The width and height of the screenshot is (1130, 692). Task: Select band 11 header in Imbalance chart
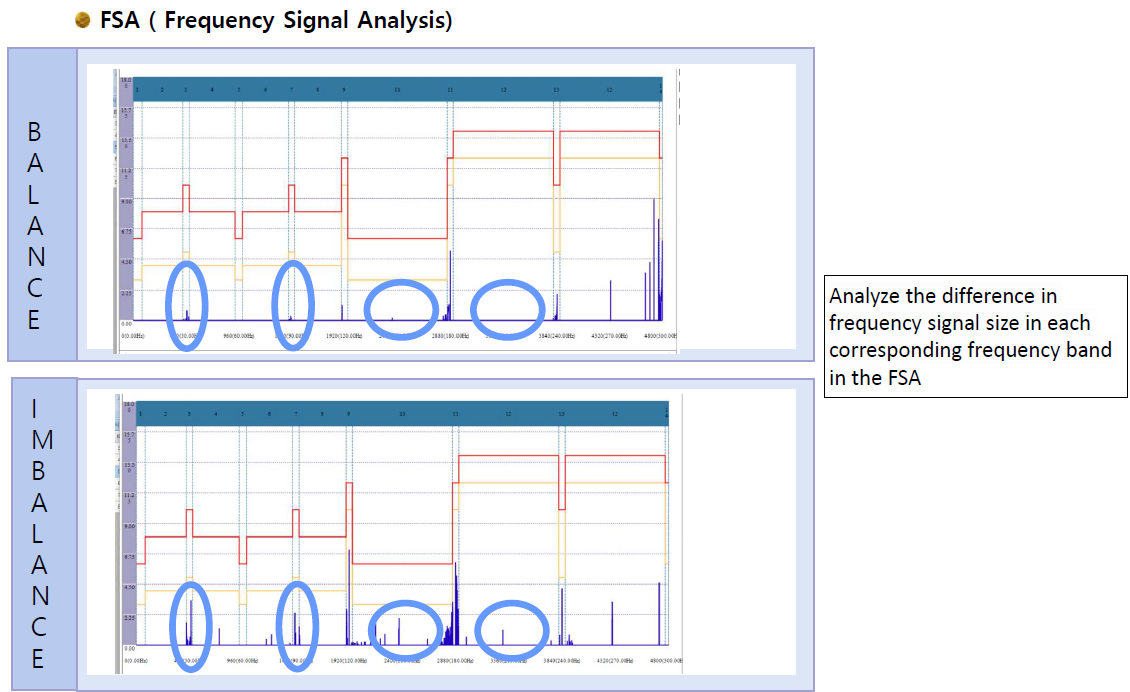point(456,413)
